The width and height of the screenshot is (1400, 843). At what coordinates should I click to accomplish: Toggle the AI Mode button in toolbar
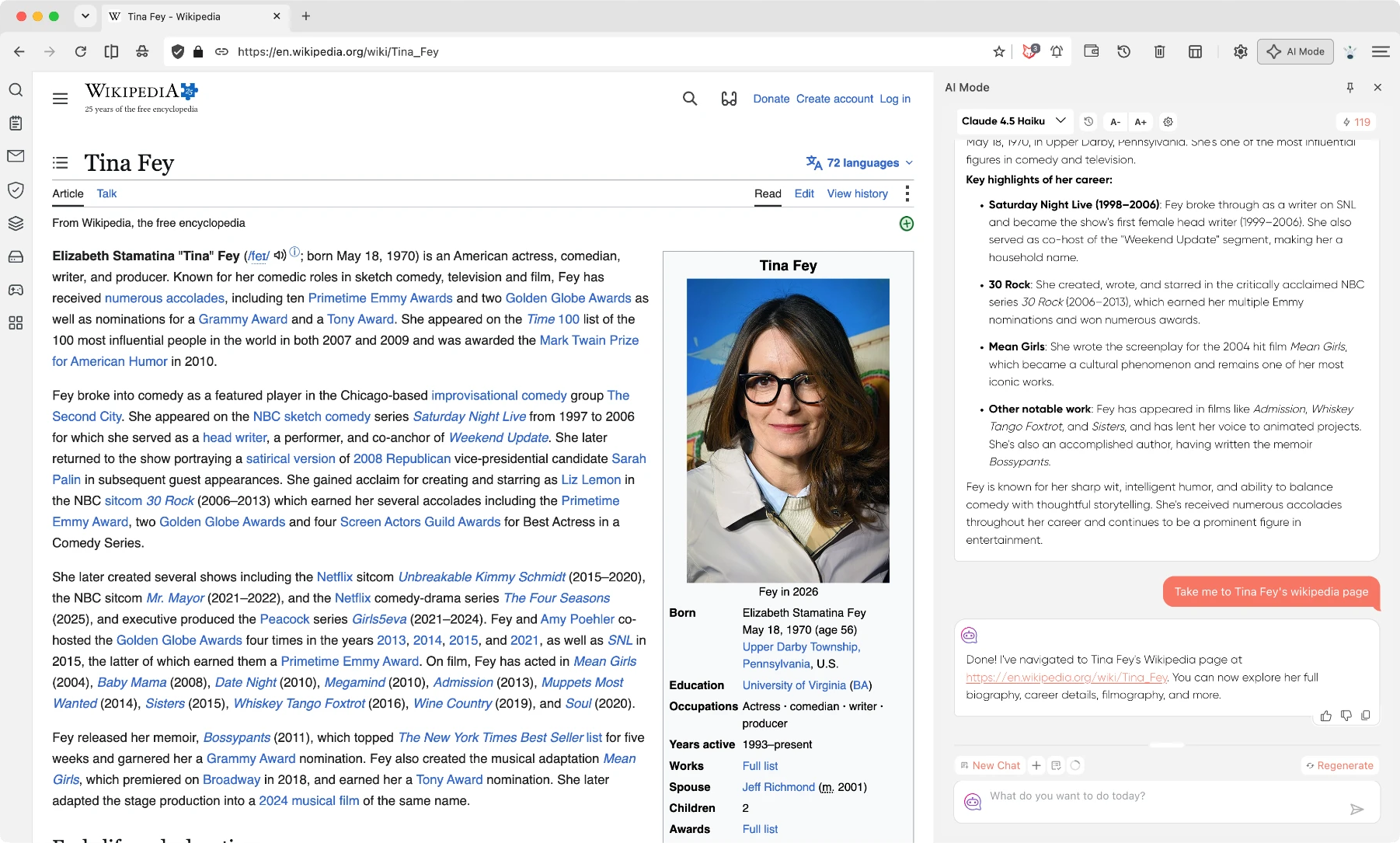1295,51
